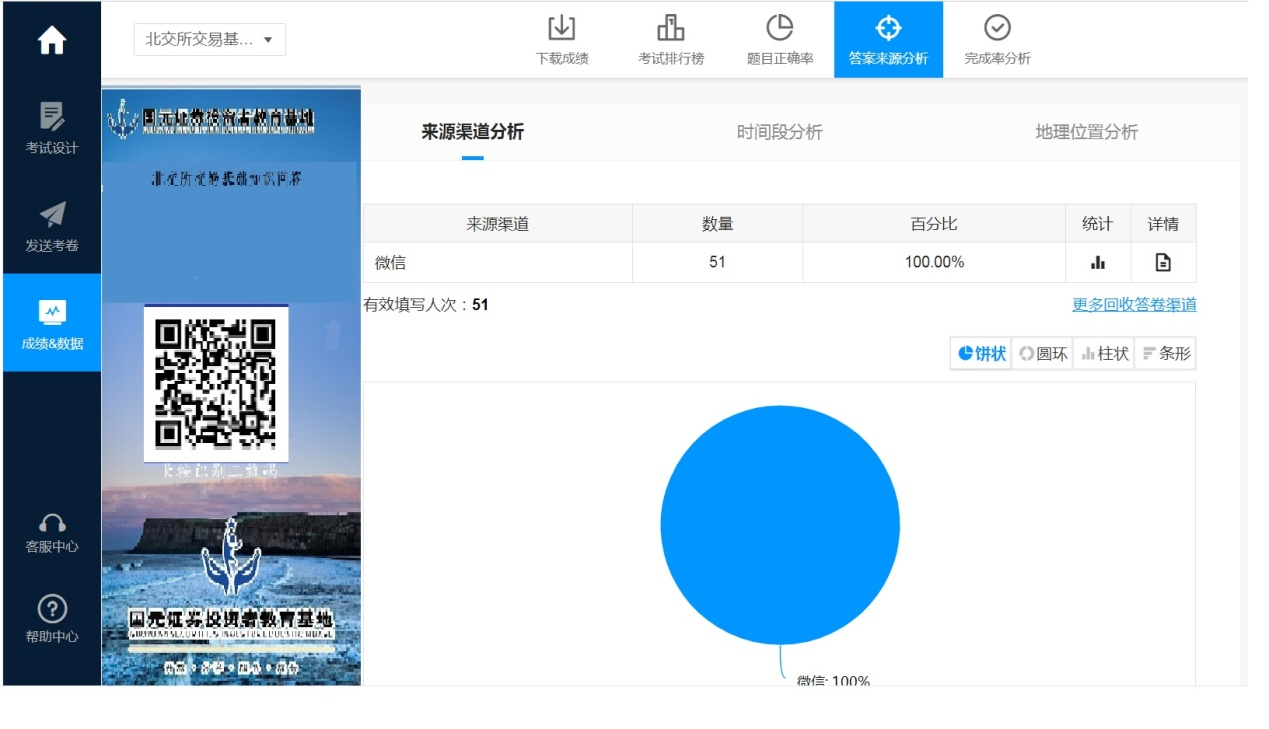The image size is (1269, 729).
Task: Click the 来源渠道 column header
Action: tap(498, 224)
